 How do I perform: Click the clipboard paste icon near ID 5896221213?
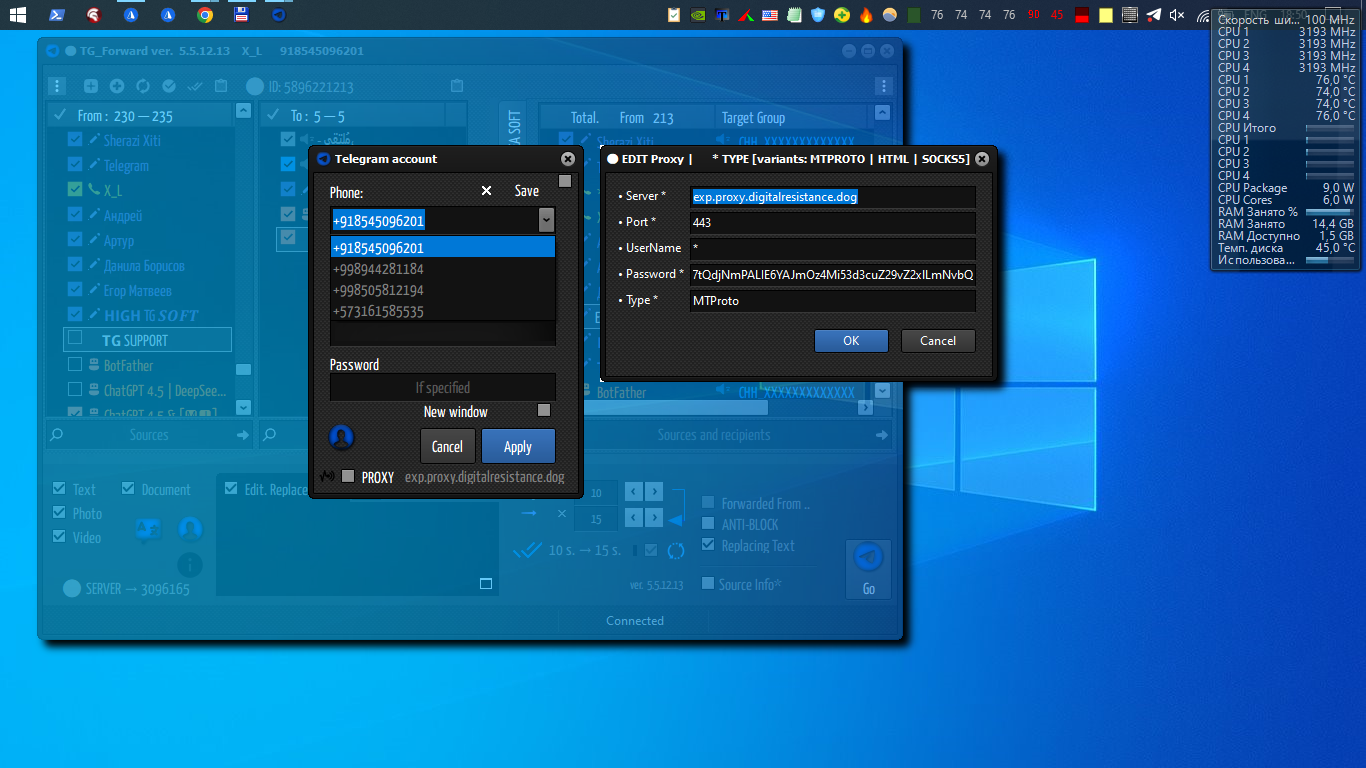(455, 86)
